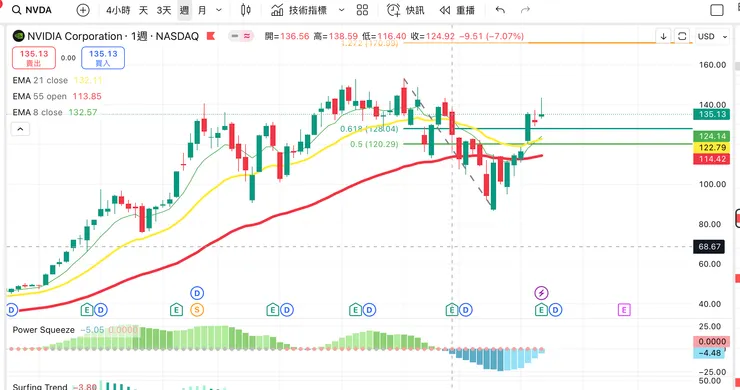Click the 160.00 price scale label
This screenshot has width=740, height=390.
(712, 65)
